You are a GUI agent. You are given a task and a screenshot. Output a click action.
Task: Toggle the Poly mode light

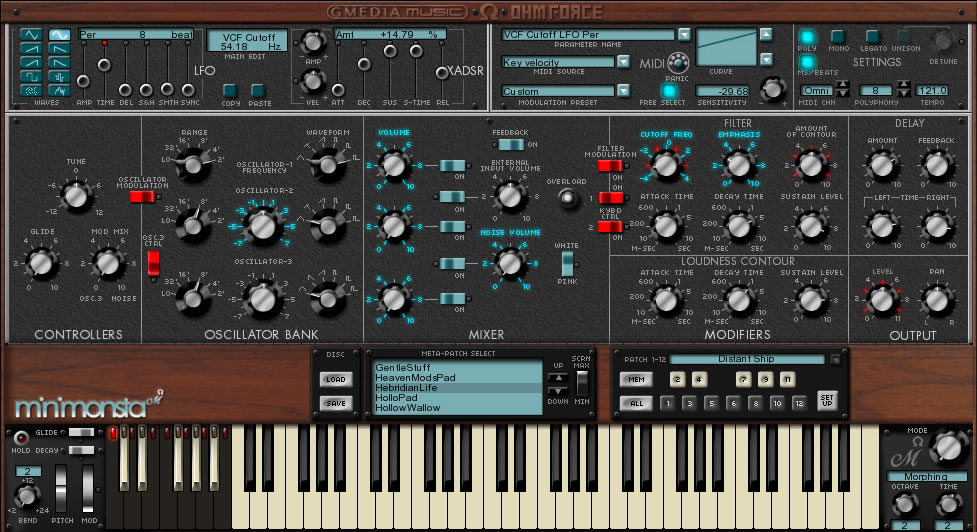pos(806,37)
